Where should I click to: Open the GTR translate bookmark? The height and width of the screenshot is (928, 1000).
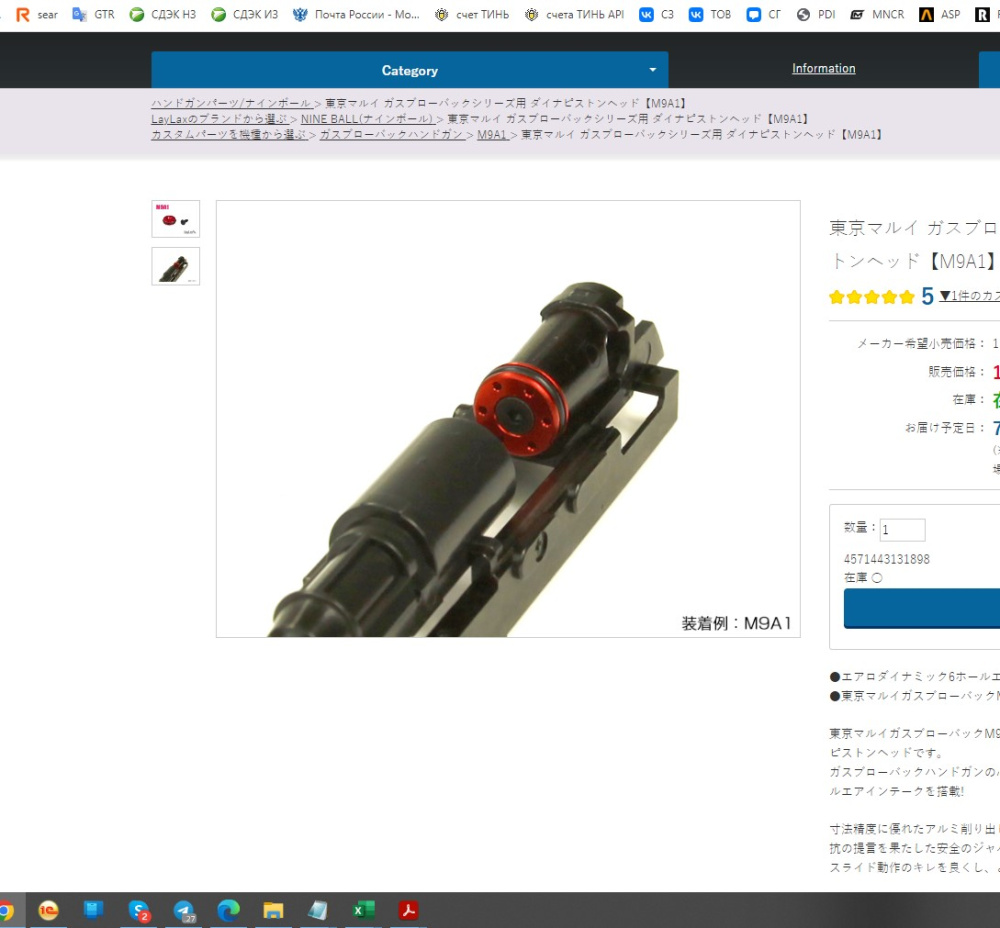coord(93,14)
